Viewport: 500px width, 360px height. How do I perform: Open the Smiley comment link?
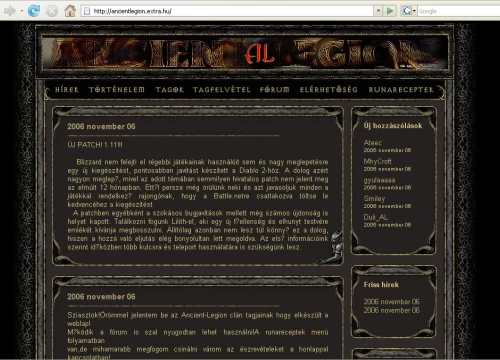click(x=374, y=199)
